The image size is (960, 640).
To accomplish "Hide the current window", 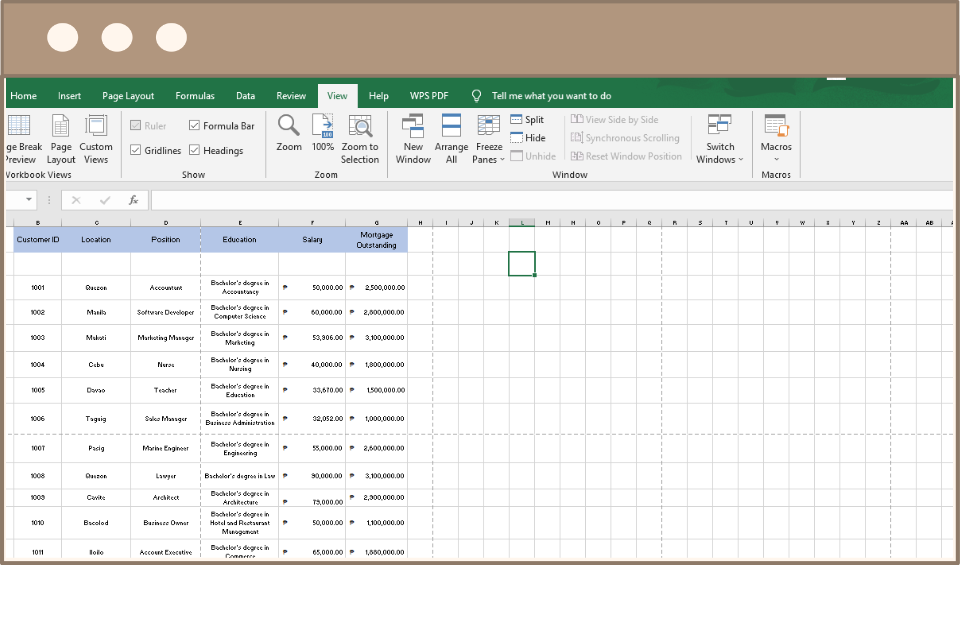I will point(528,138).
